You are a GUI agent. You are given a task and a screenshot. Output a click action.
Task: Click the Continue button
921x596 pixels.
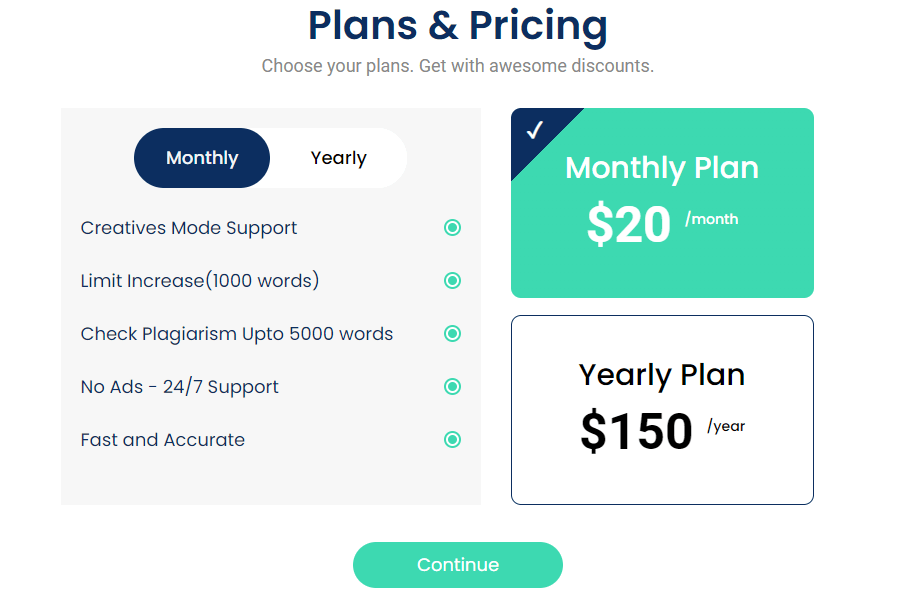click(x=458, y=565)
